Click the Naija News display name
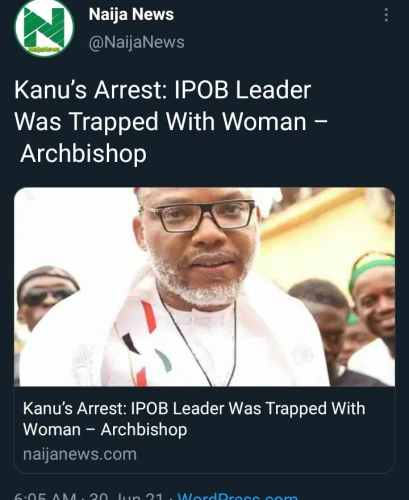This screenshot has height=500, width=409. pos(131,14)
